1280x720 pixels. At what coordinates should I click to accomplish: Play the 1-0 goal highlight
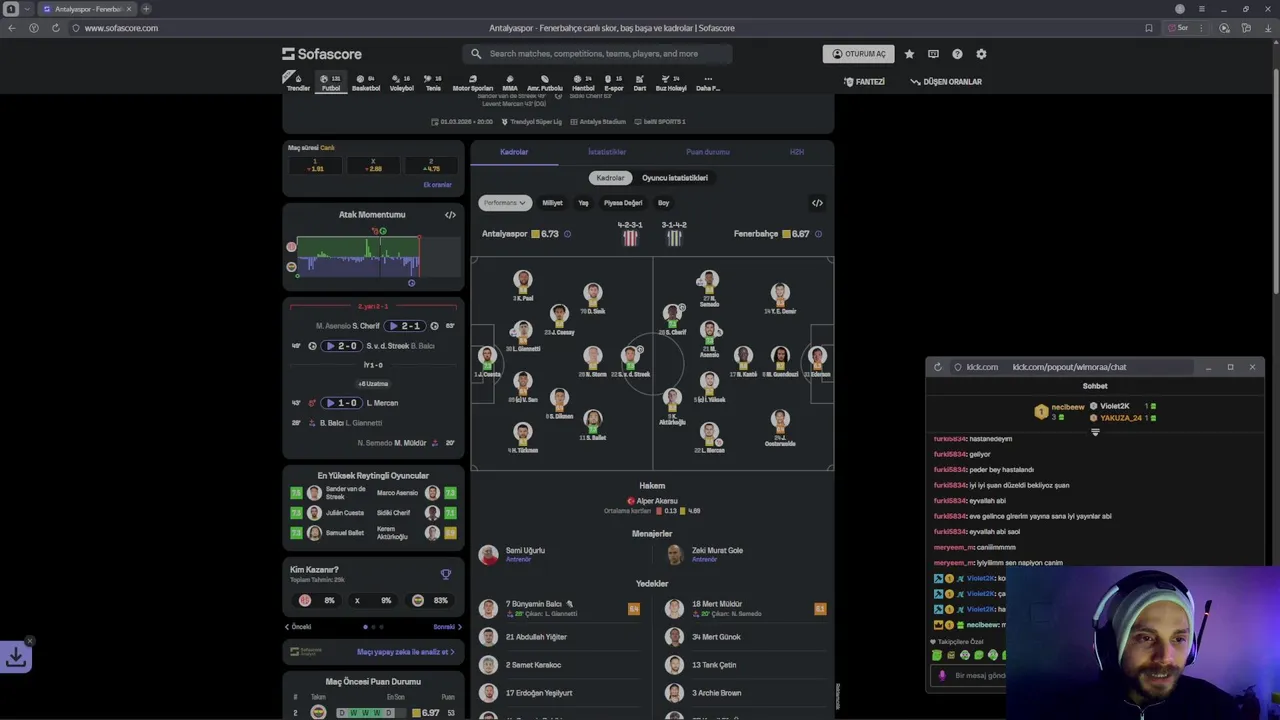tap(342, 403)
